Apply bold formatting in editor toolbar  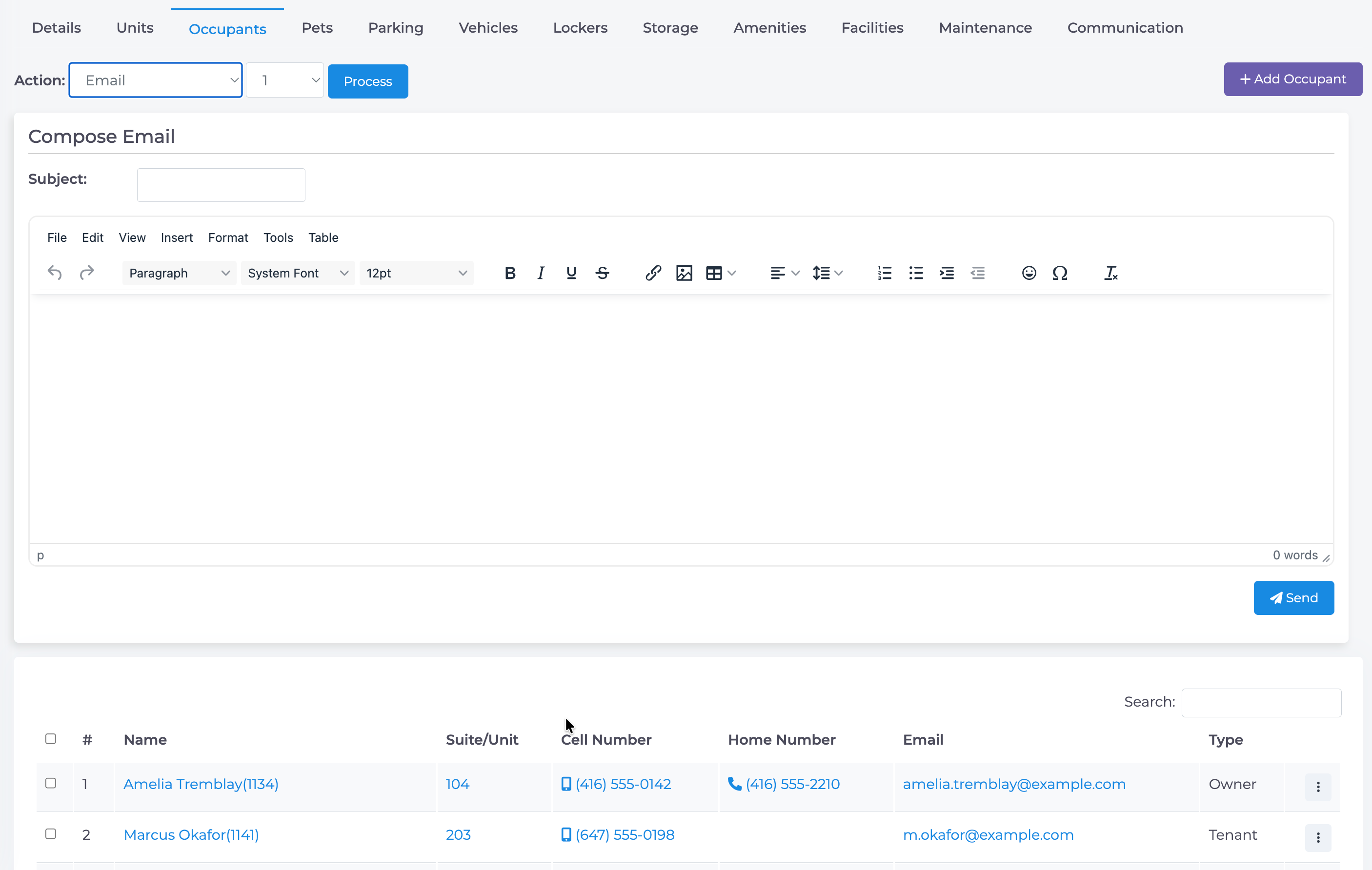(510, 273)
